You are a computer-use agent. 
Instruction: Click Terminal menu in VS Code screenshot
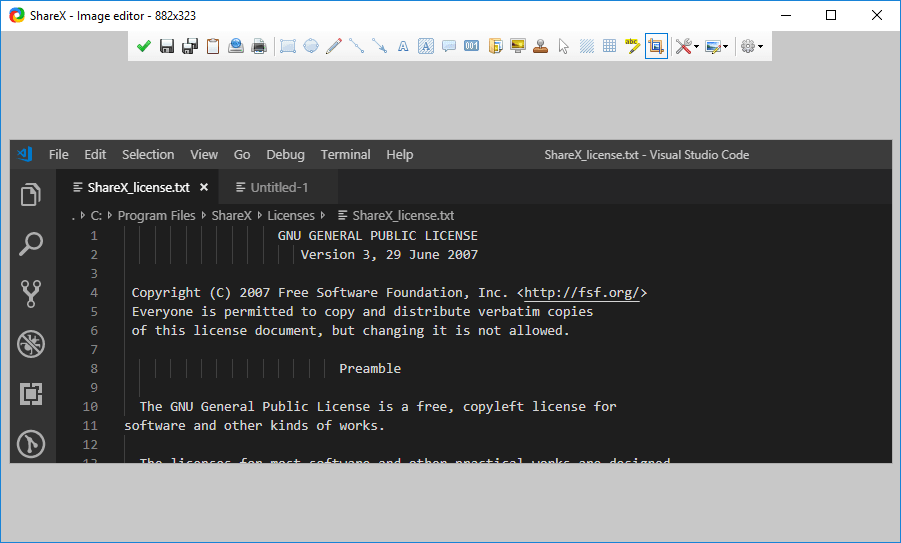coord(345,155)
